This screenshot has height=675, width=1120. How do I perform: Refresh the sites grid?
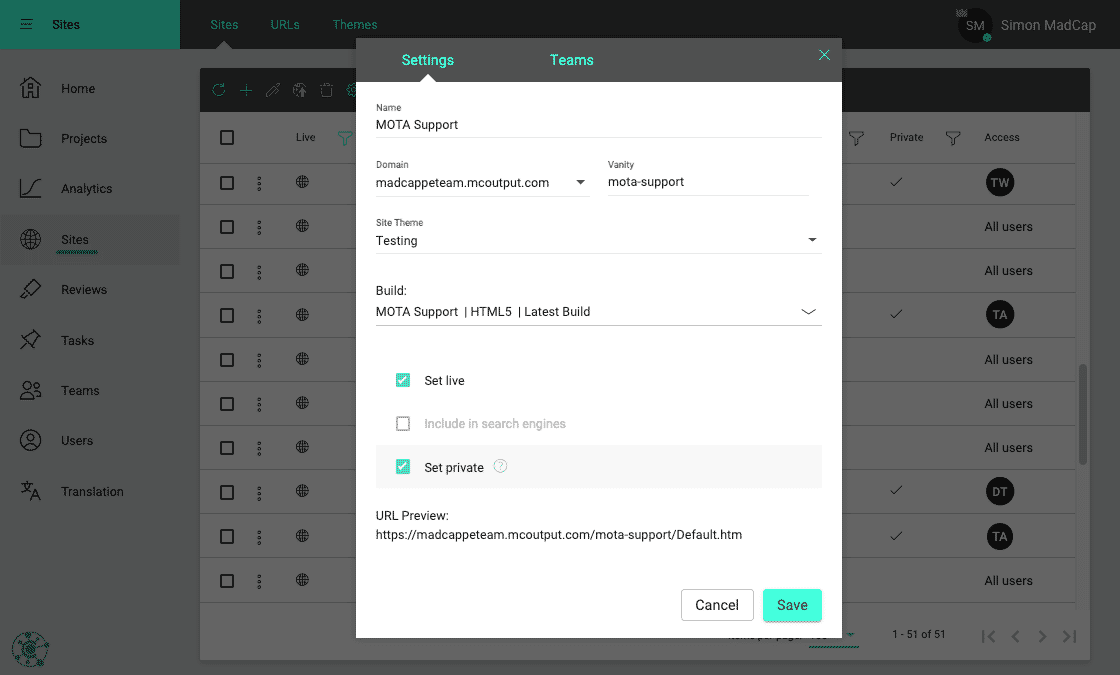coord(219,90)
